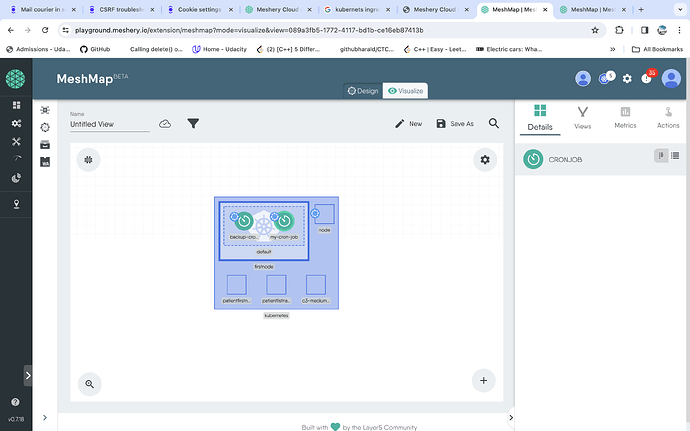Image resolution: width=690 pixels, height=431 pixels.
Task: Open help question mark icon
Action: (15, 402)
